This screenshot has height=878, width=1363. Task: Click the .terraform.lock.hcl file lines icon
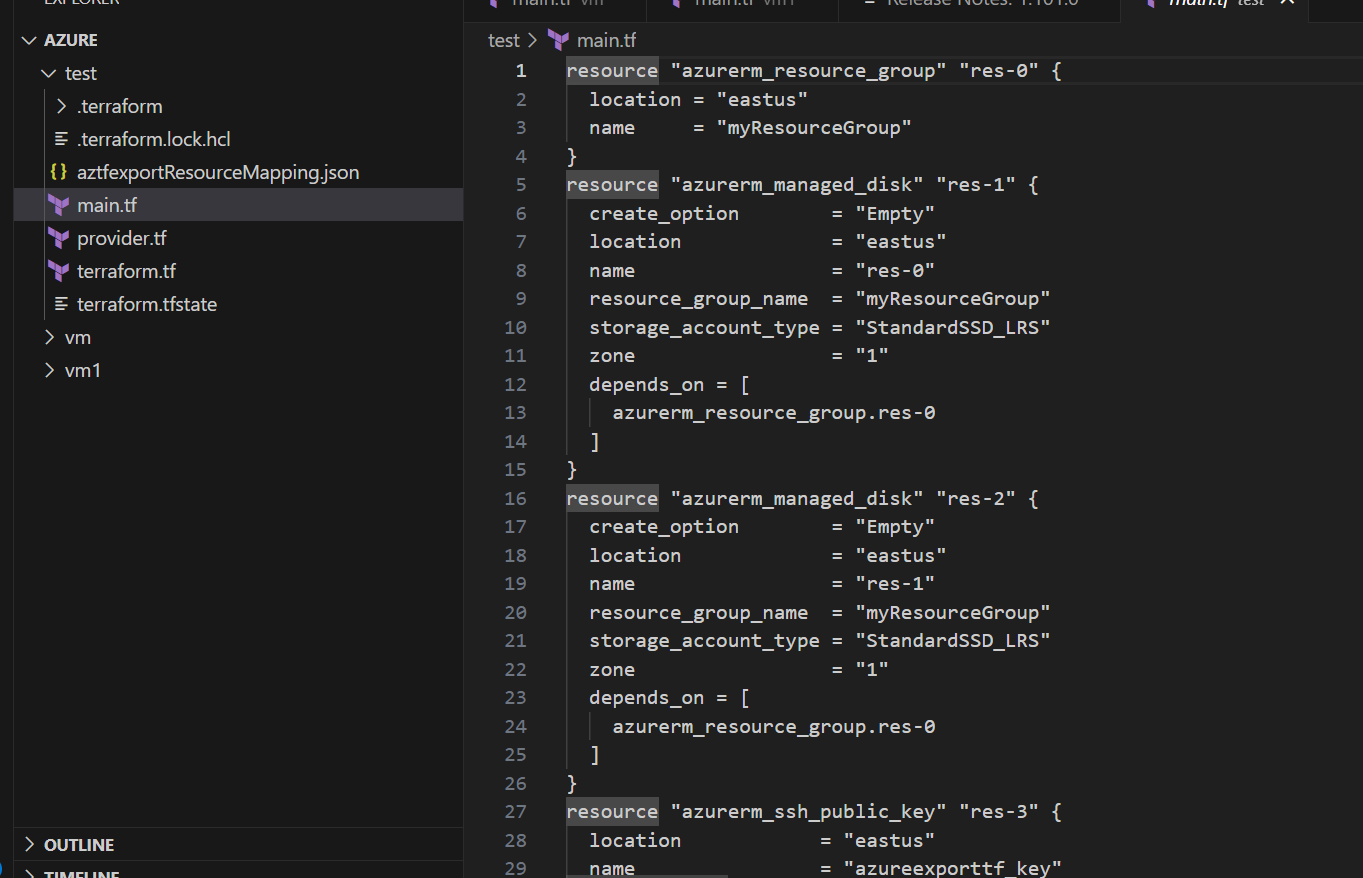pos(61,139)
